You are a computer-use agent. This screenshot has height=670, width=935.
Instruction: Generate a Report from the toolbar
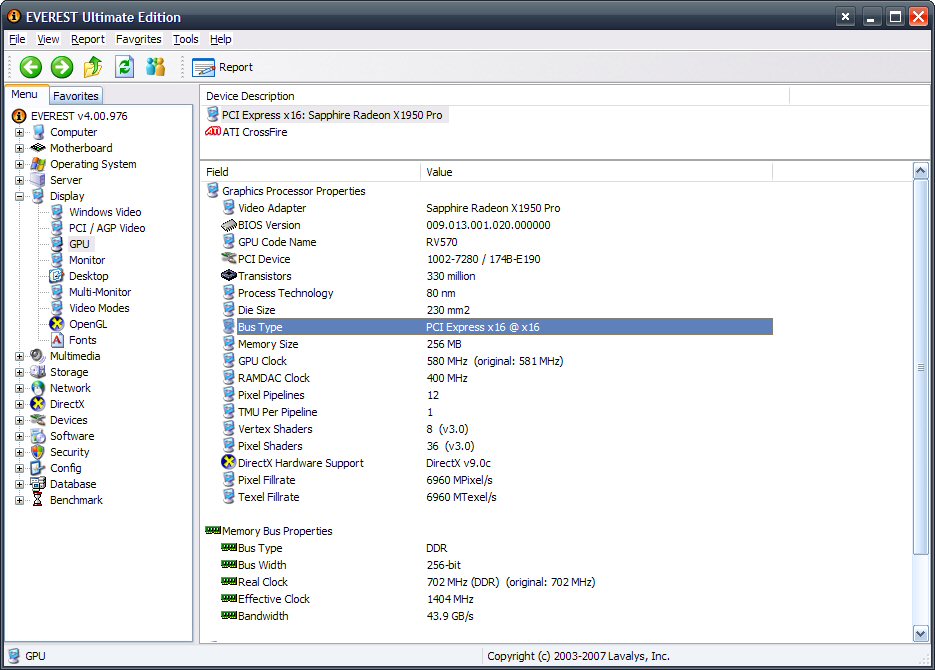click(222, 67)
